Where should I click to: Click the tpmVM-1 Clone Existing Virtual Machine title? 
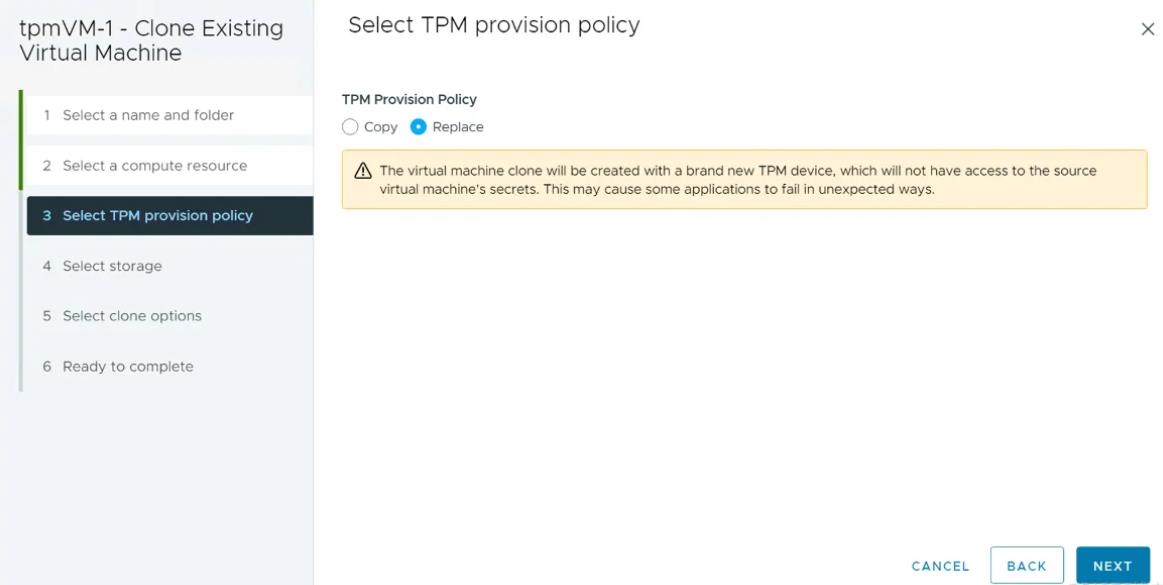[151, 41]
